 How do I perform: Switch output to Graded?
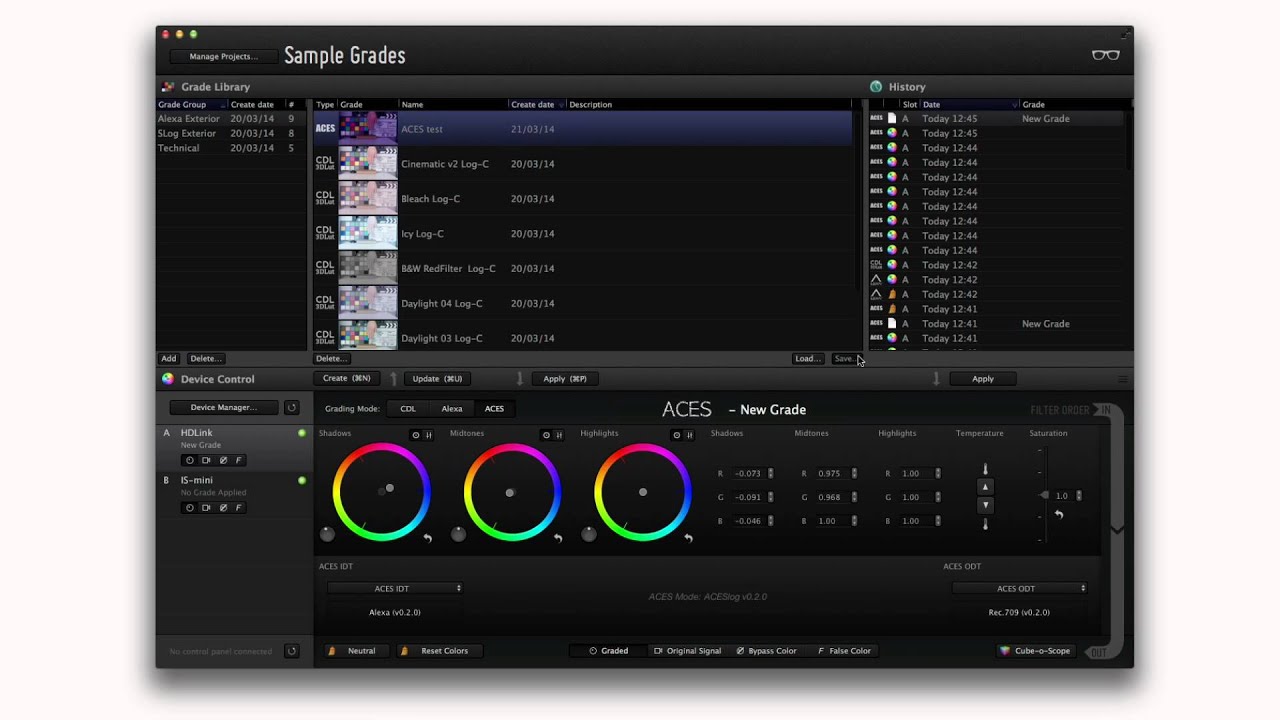[608, 651]
